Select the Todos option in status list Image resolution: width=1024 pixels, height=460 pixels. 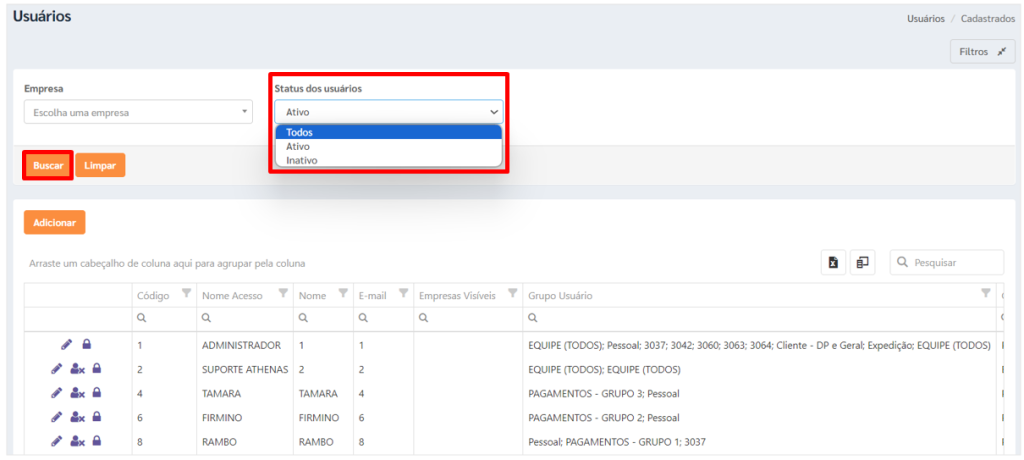click(x=389, y=133)
